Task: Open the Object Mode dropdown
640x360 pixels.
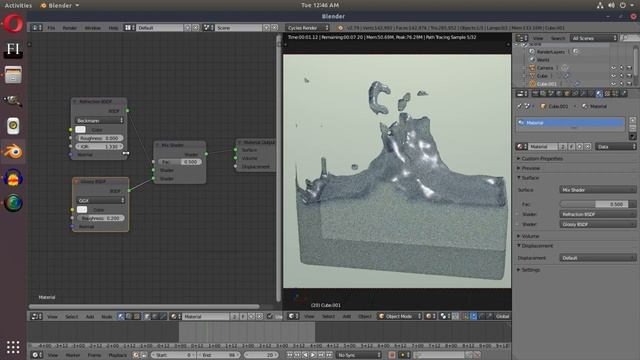Action: click(x=400, y=316)
